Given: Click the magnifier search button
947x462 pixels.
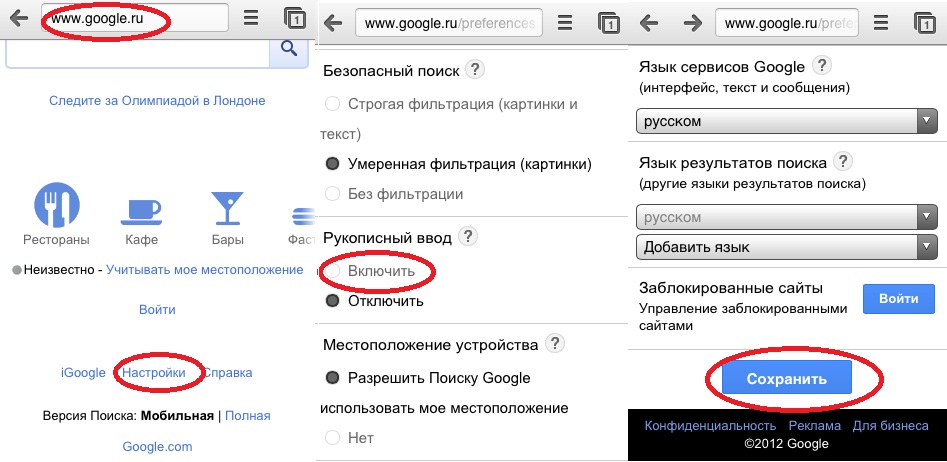Looking at the screenshot, I should click(x=290, y=48).
